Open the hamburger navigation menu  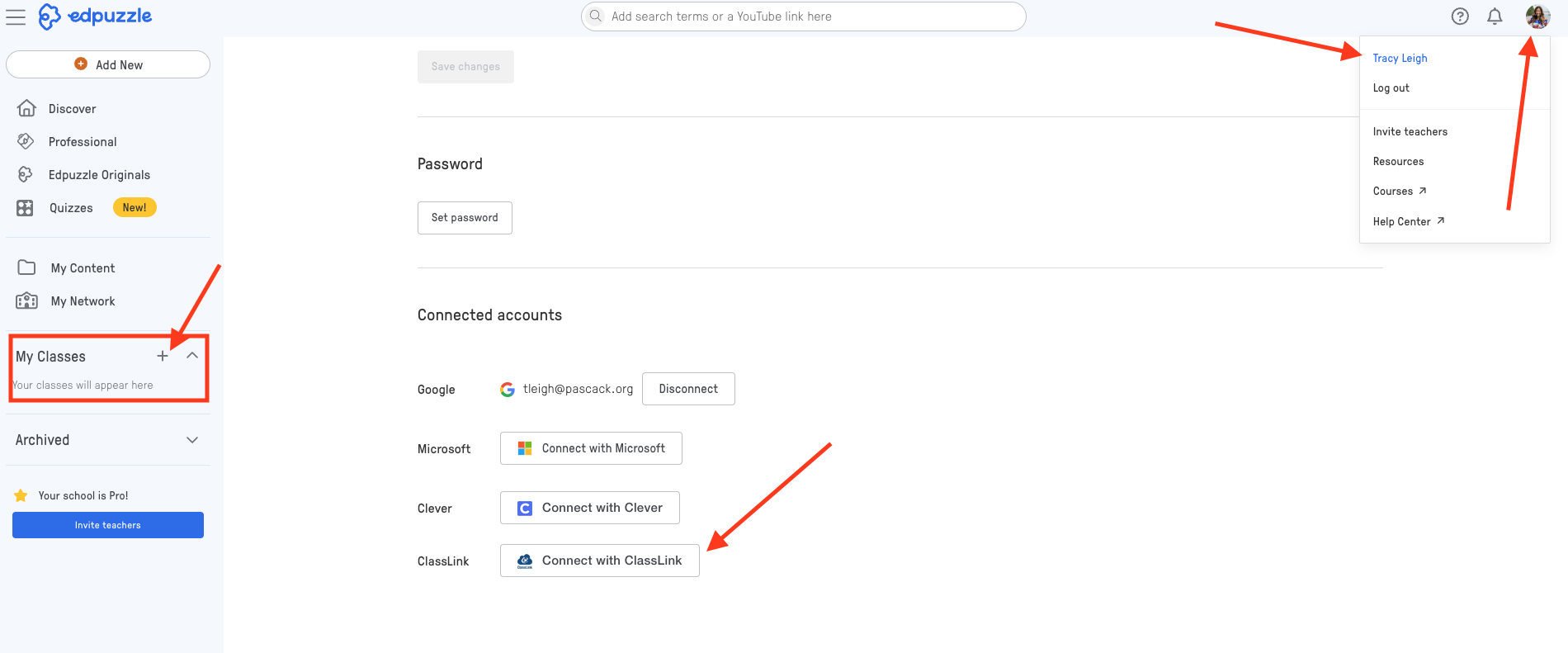click(16, 17)
